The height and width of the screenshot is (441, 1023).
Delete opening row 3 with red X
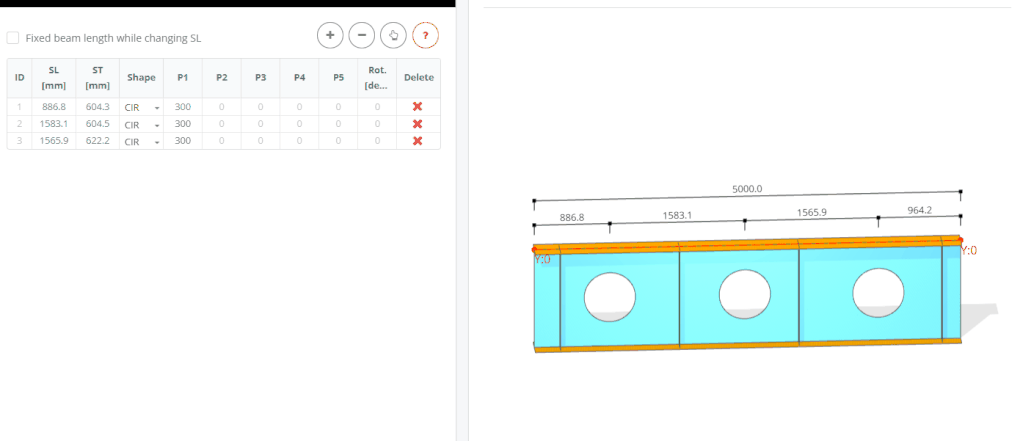click(418, 141)
